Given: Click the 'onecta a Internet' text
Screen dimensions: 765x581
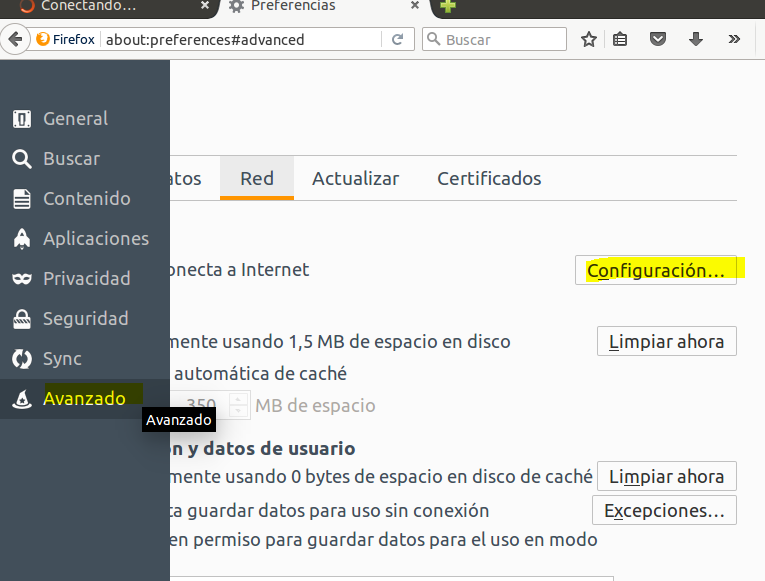Looking at the screenshot, I should (239, 270).
